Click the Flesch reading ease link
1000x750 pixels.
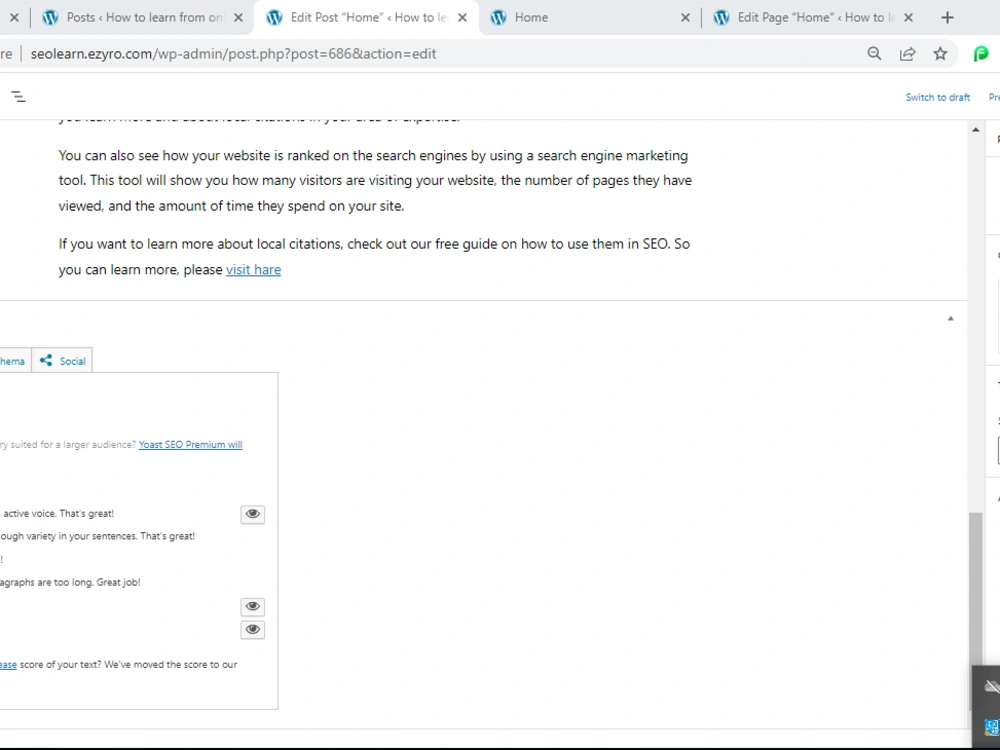8,665
